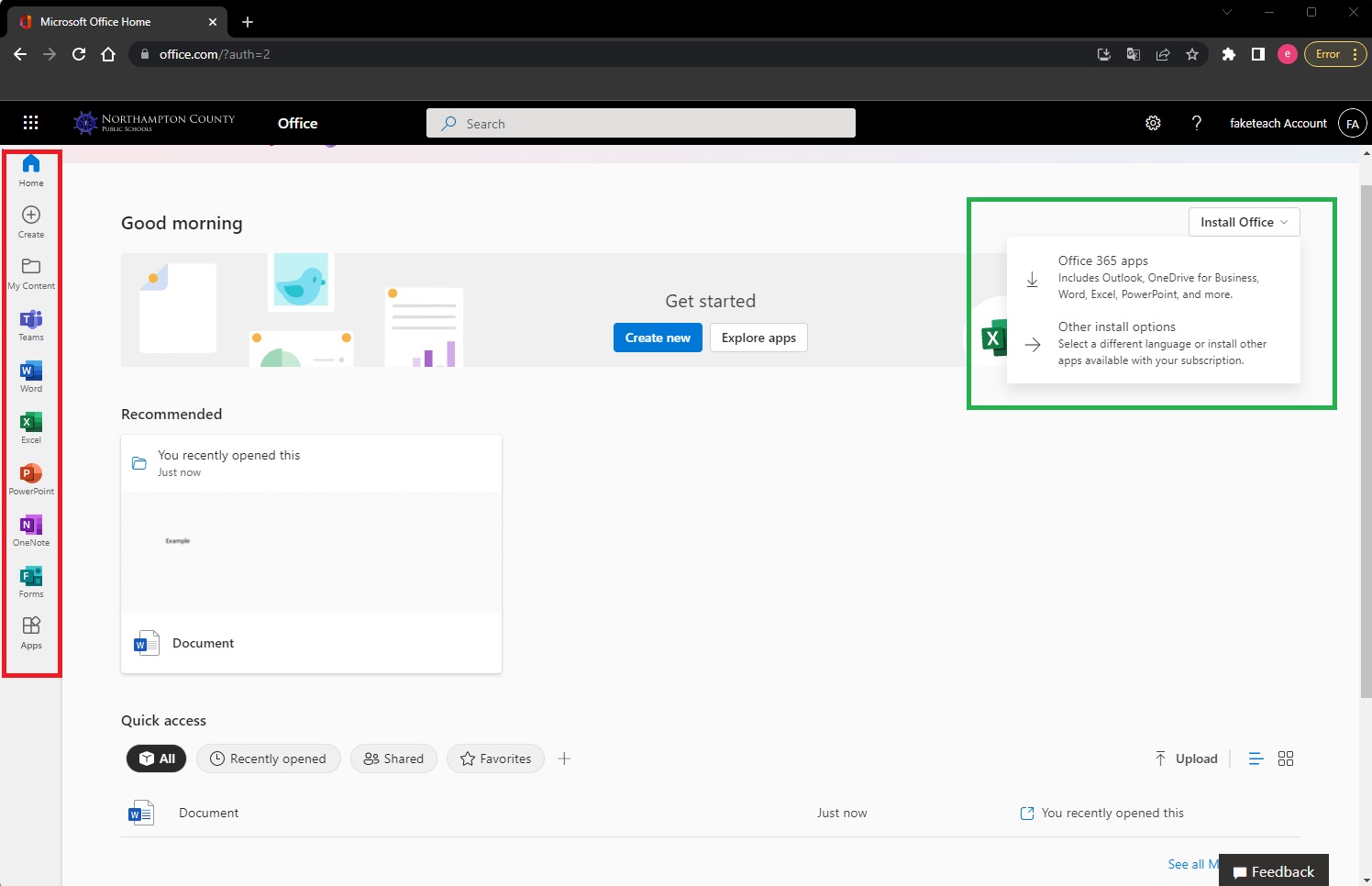
Task: Select the All filter tab
Action: (x=157, y=759)
